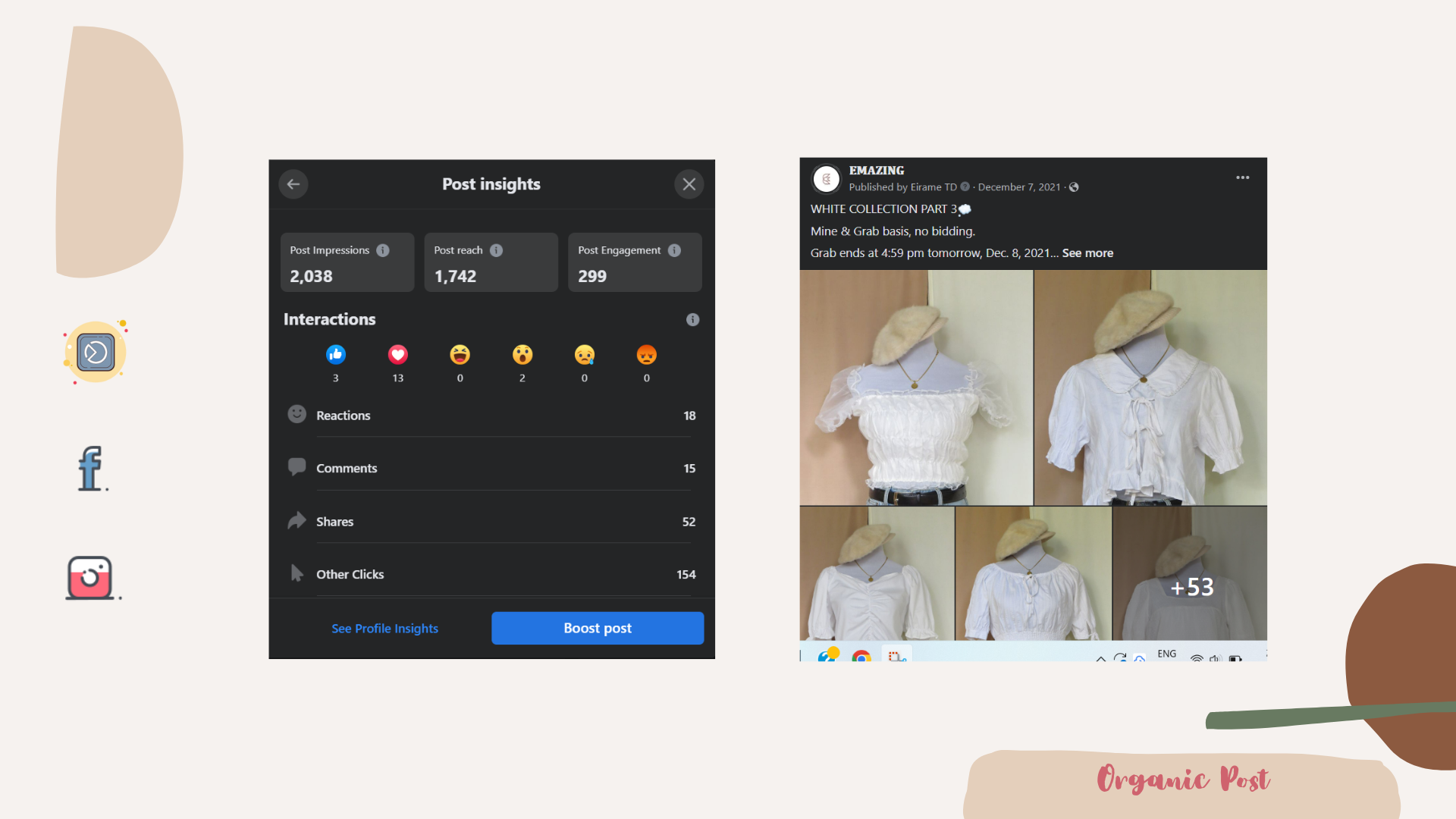This screenshot has height=819, width=1456.
Task: Click the Love heart reaction icon
Action: (x=398, y=354)
